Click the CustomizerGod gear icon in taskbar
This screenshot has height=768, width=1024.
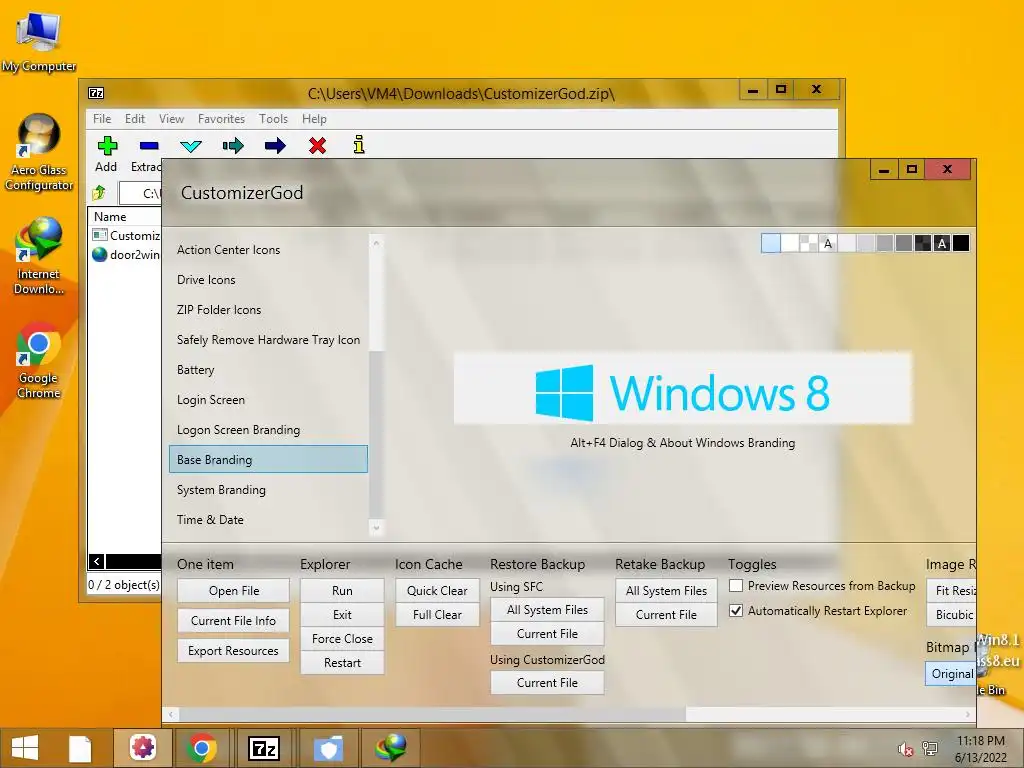point(143,748)
